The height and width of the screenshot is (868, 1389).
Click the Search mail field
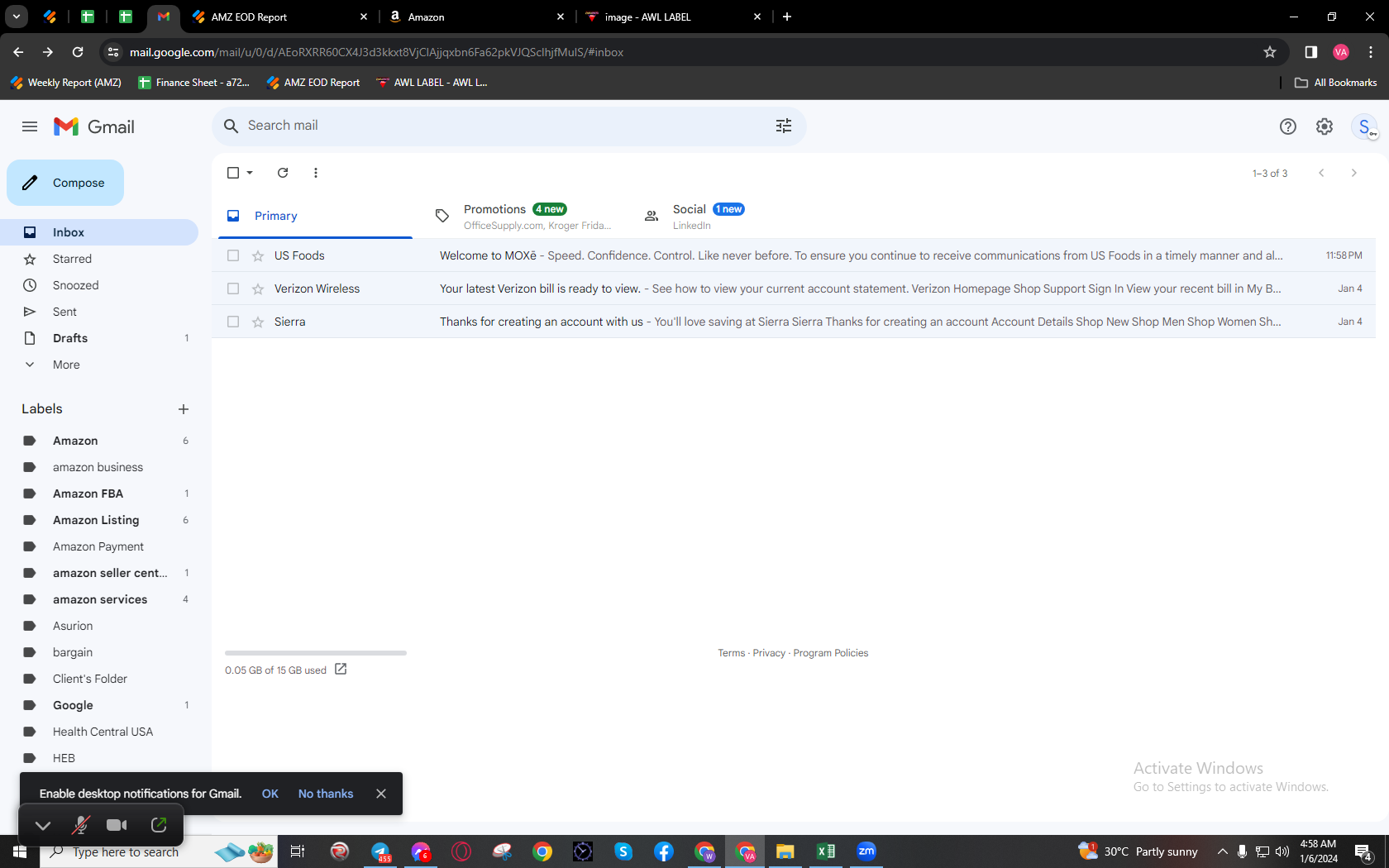tap(508, 126)
